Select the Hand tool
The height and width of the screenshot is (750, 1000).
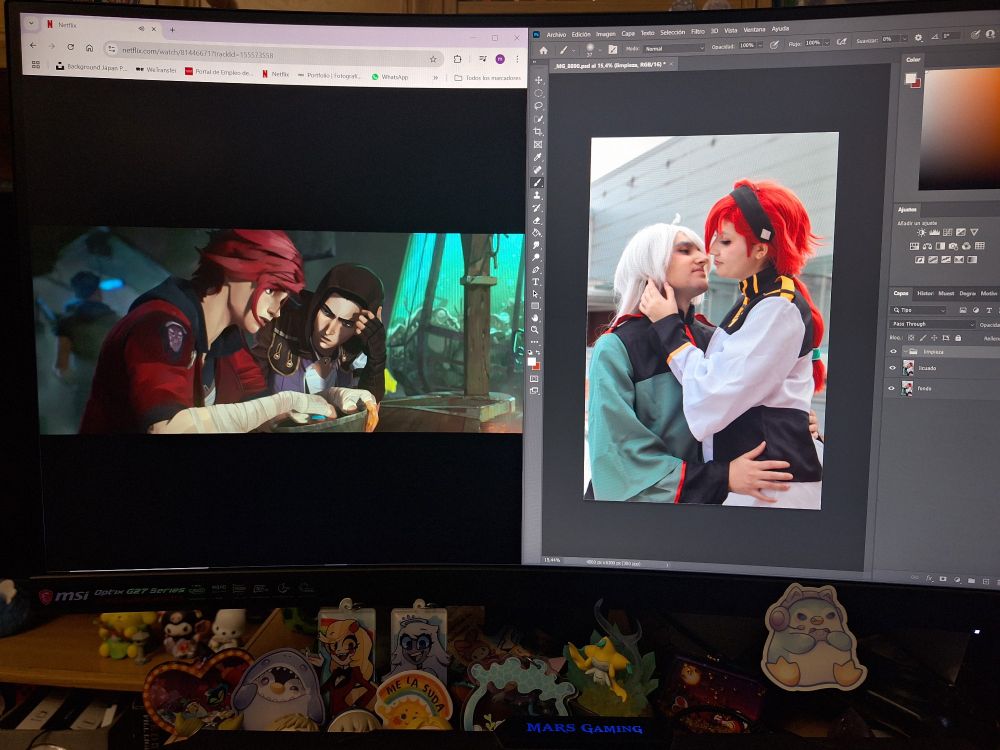tap(536, 318)
